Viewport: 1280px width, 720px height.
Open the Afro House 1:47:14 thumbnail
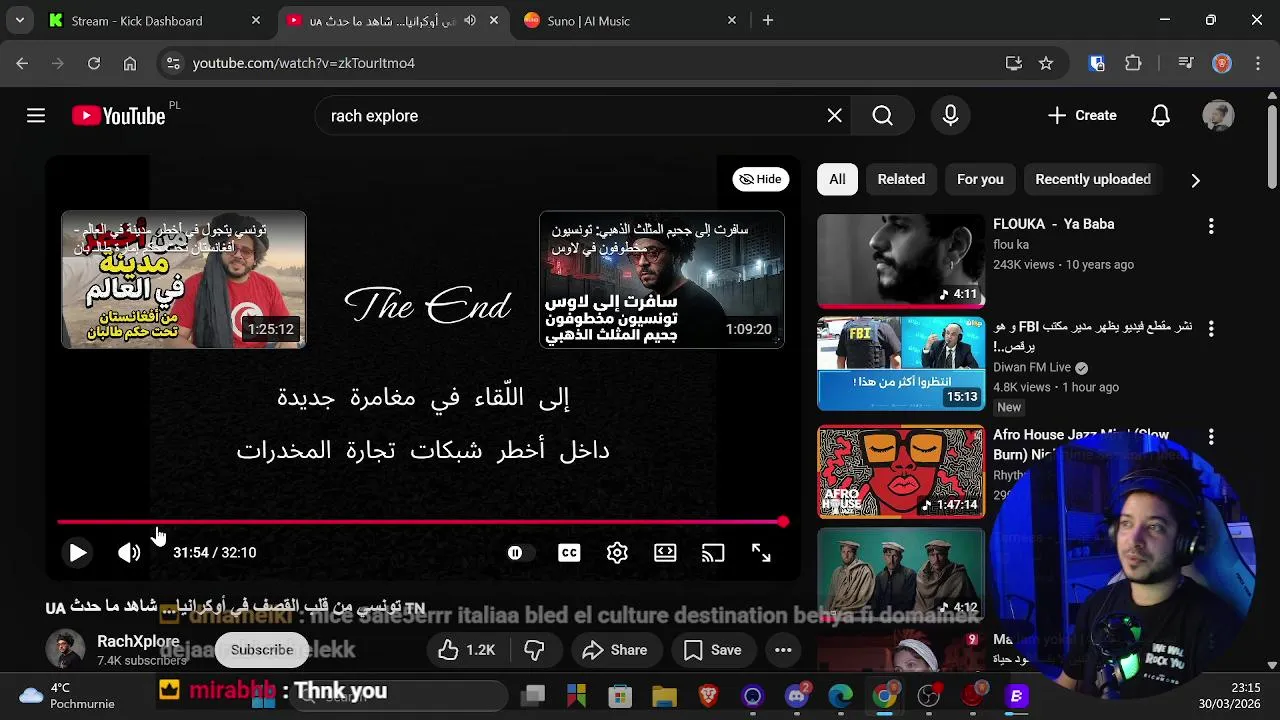pyautogui.click(x=901, y=472)
